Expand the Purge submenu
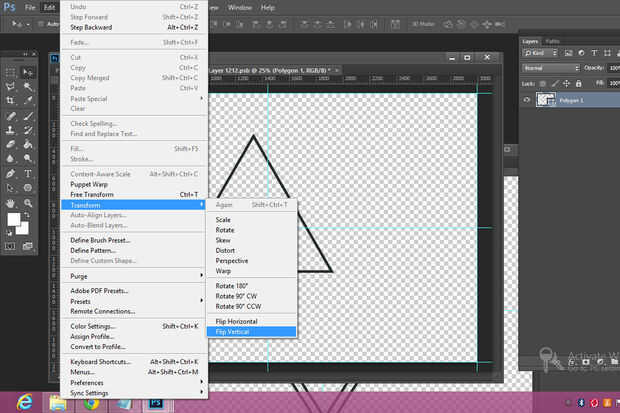The width and height of the screenshot is (620, 413). point(134,276)
